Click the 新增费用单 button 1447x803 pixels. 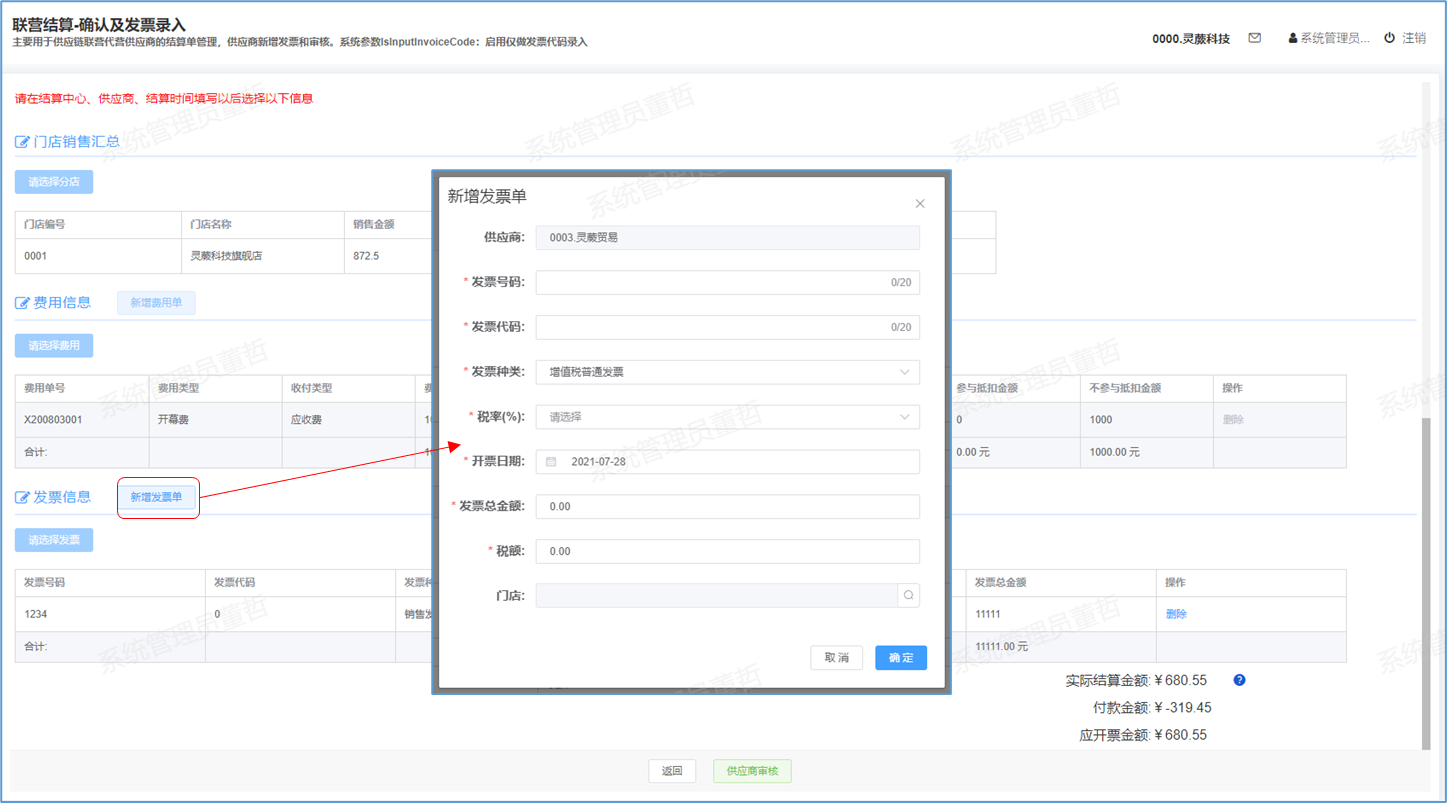156,303
